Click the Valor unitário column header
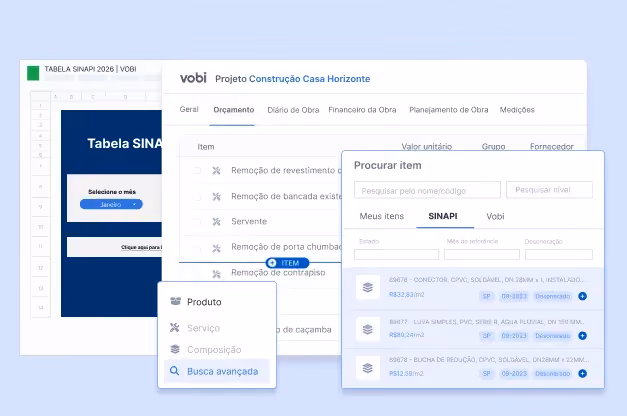Image resolution: width=627 pixels, height=416 pixels. coord(427,146)
